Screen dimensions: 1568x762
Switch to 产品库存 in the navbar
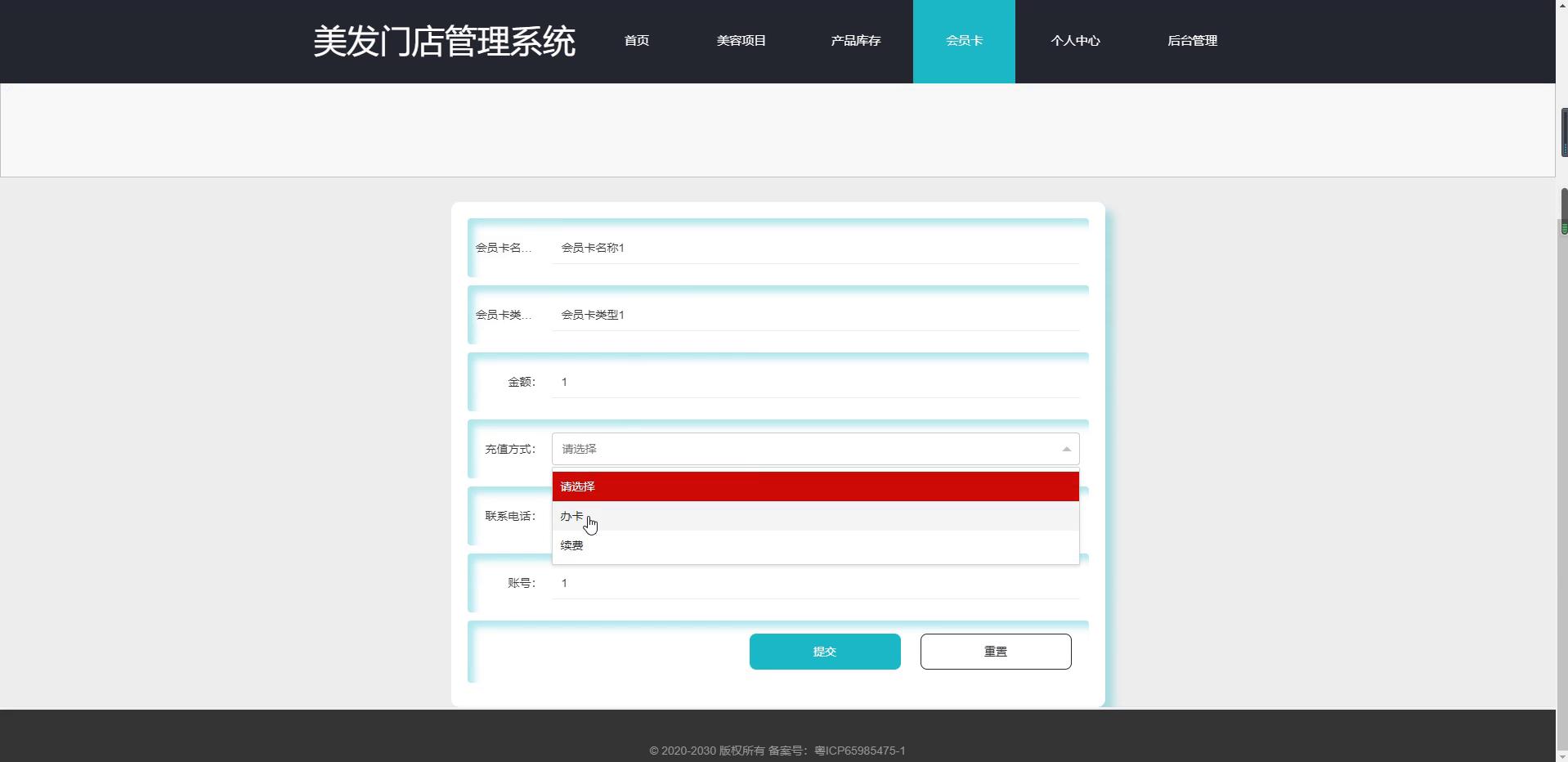click(855, 41)
